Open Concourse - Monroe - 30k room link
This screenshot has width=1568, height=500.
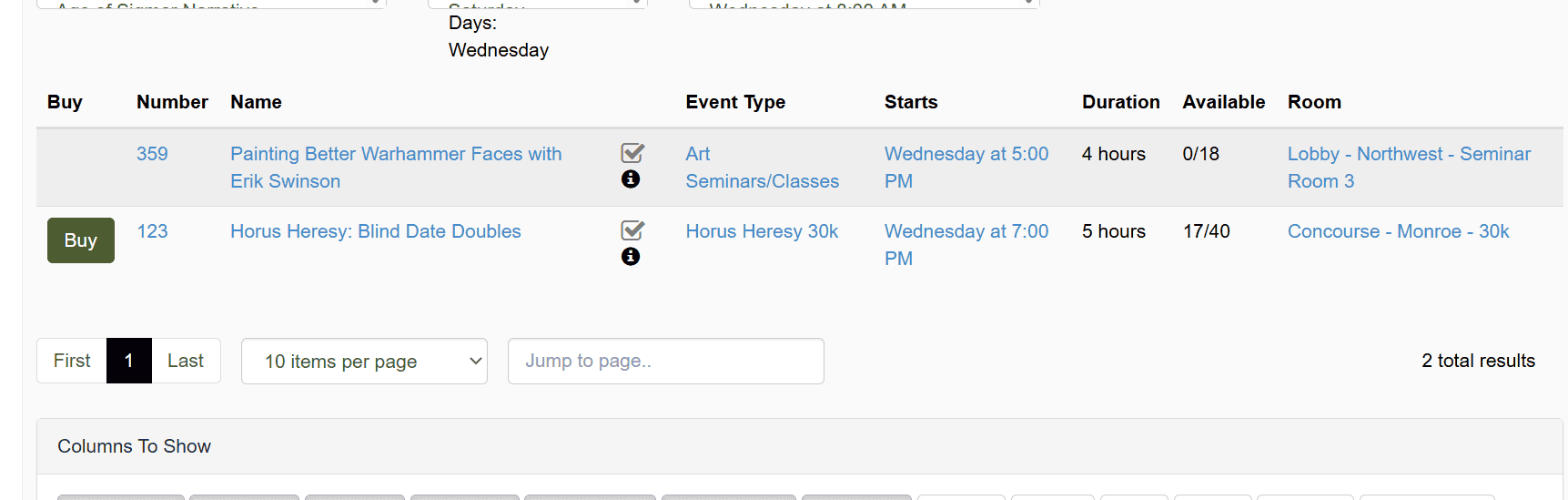[1399, 231]
